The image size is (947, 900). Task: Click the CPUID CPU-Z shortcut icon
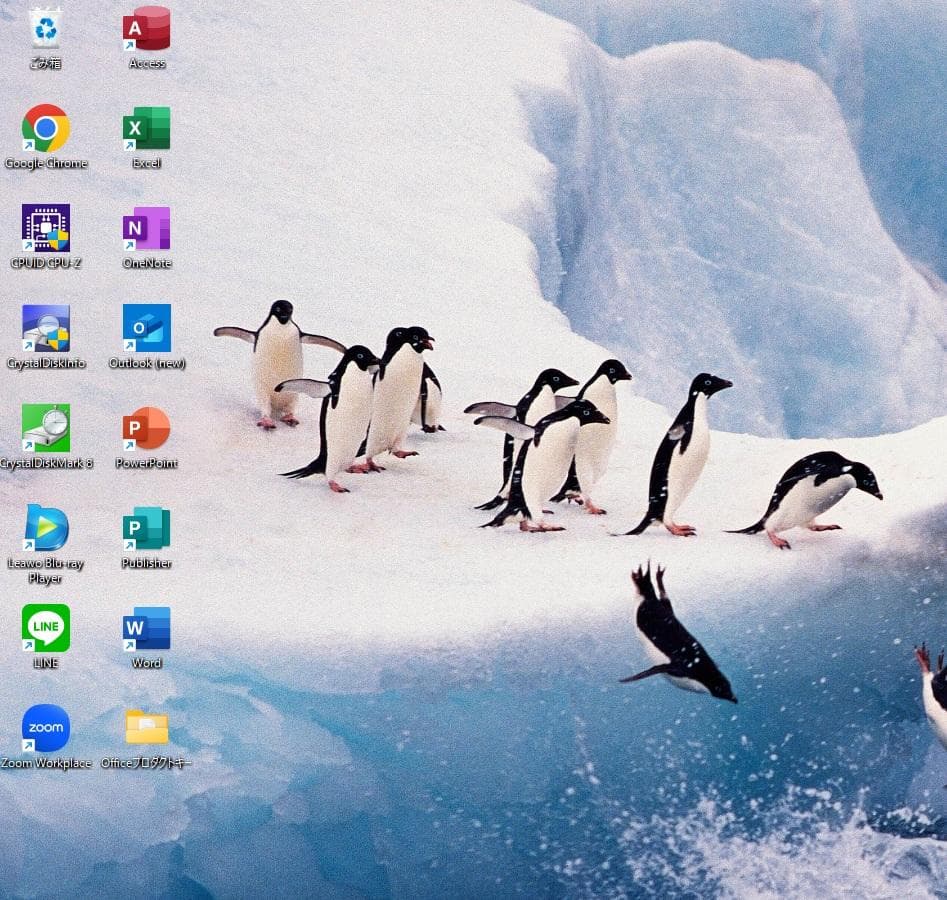46,228
